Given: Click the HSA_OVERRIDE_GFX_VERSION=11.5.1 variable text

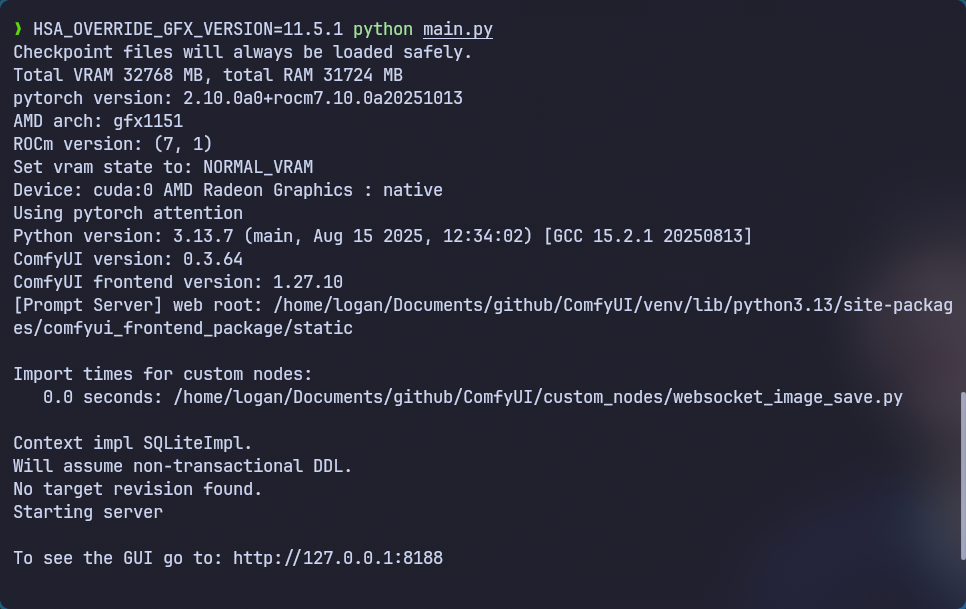Looking at the screenshot, I should coord(188,29).
